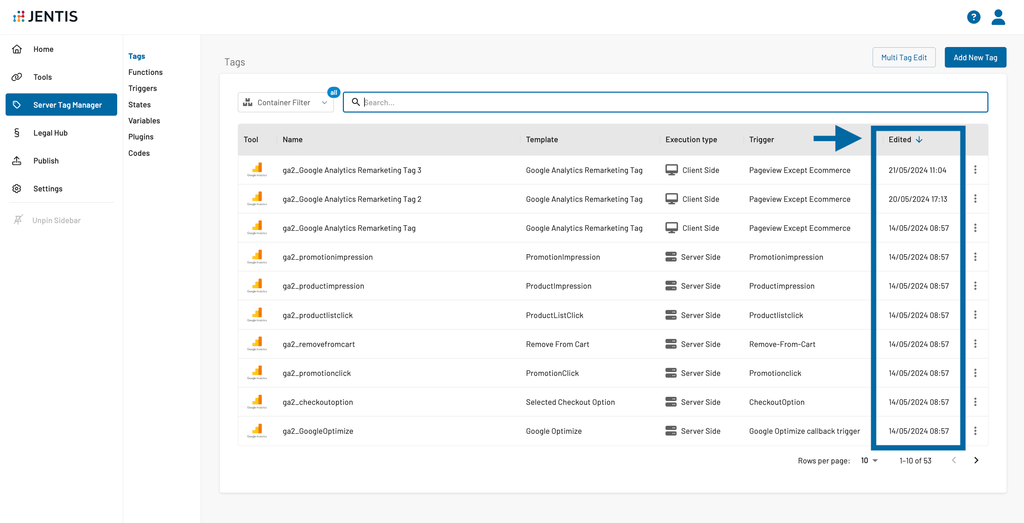Open three-dot menu for ga2_GoogleOptimize row
The image size is (1024, 523).
(975, 431)
